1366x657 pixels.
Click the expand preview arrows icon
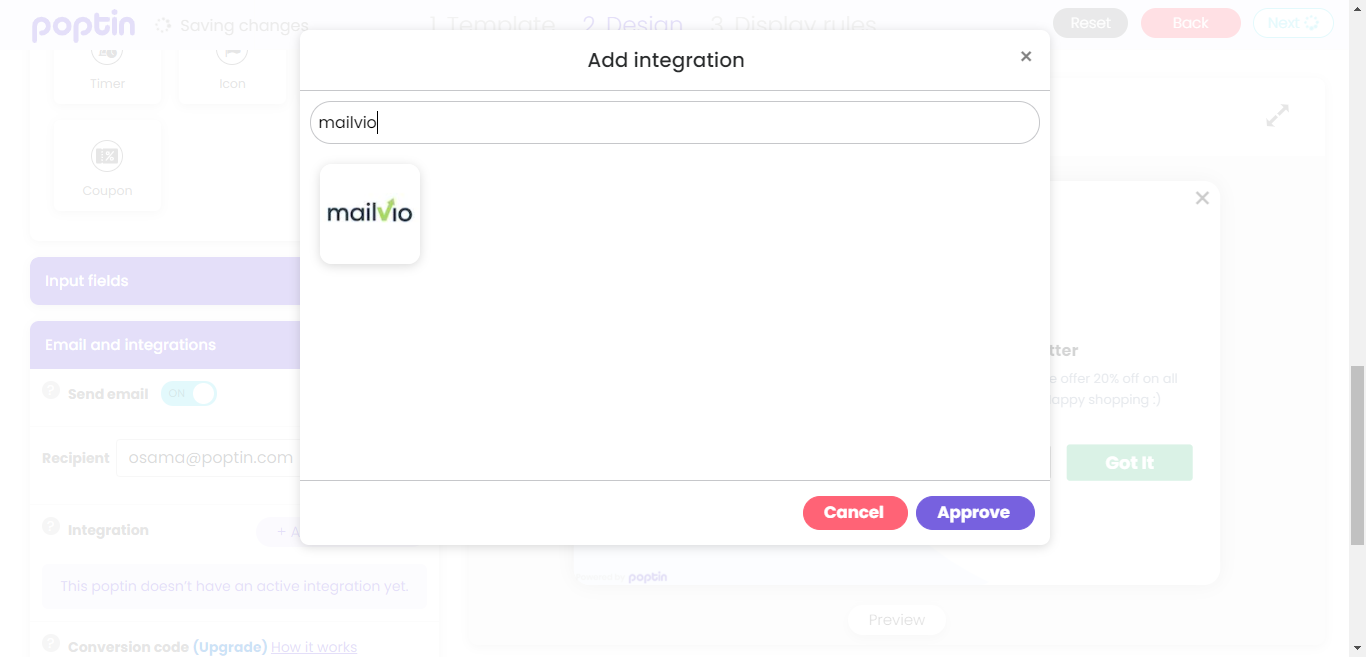pyautogui.click(x=1277, y=116)
